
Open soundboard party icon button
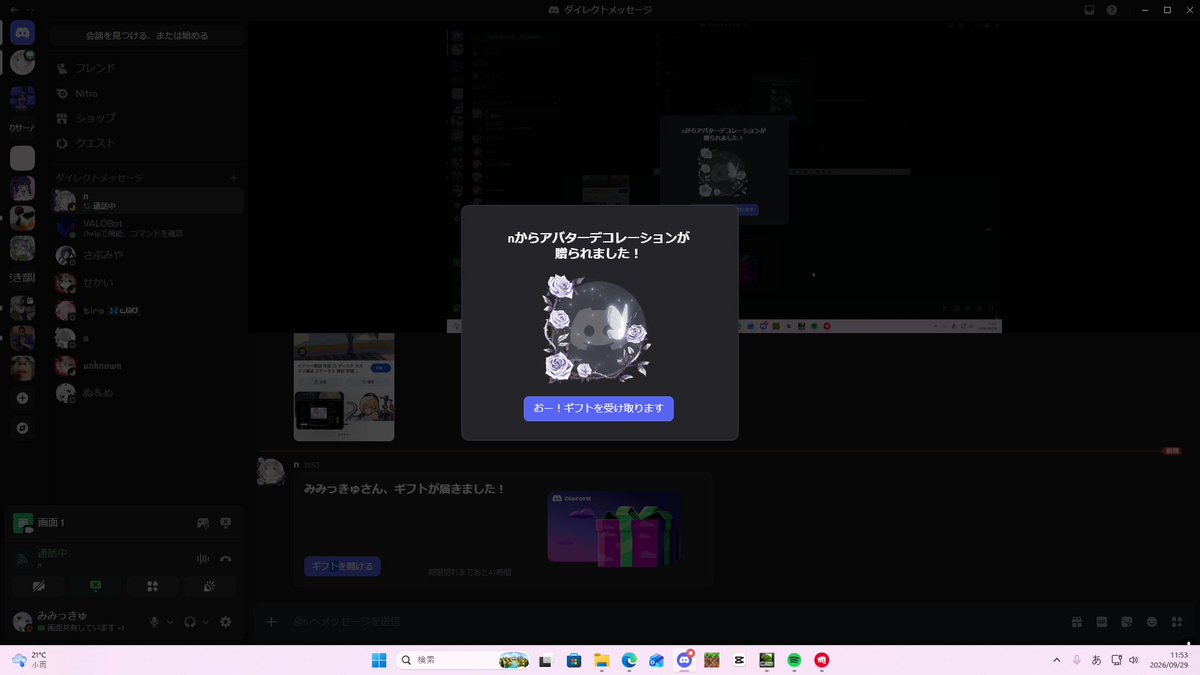(210, 587)
